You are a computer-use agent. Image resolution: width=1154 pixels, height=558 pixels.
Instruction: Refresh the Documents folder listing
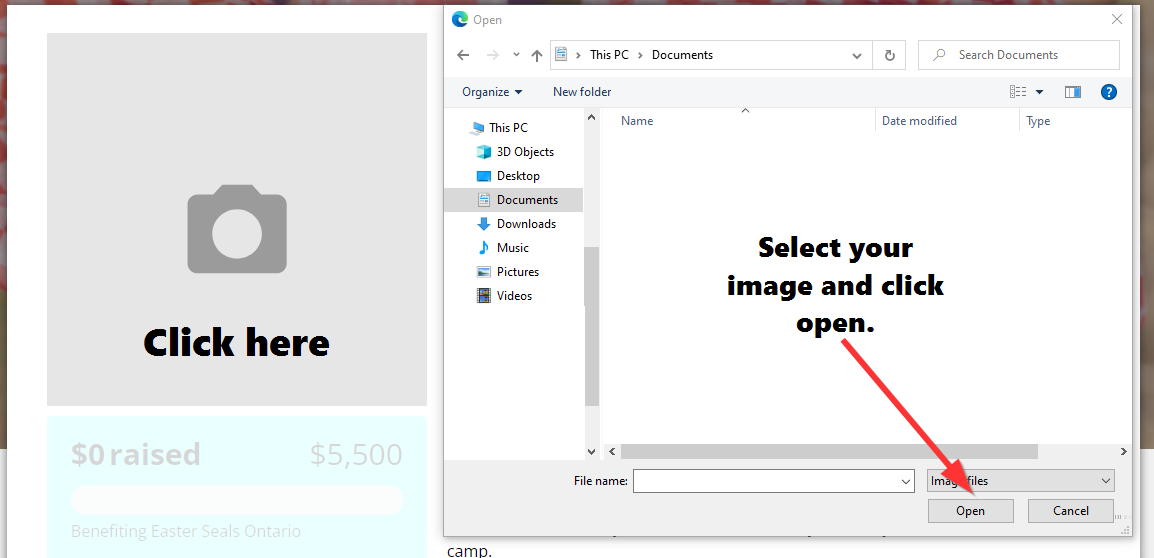click(889, 55)
